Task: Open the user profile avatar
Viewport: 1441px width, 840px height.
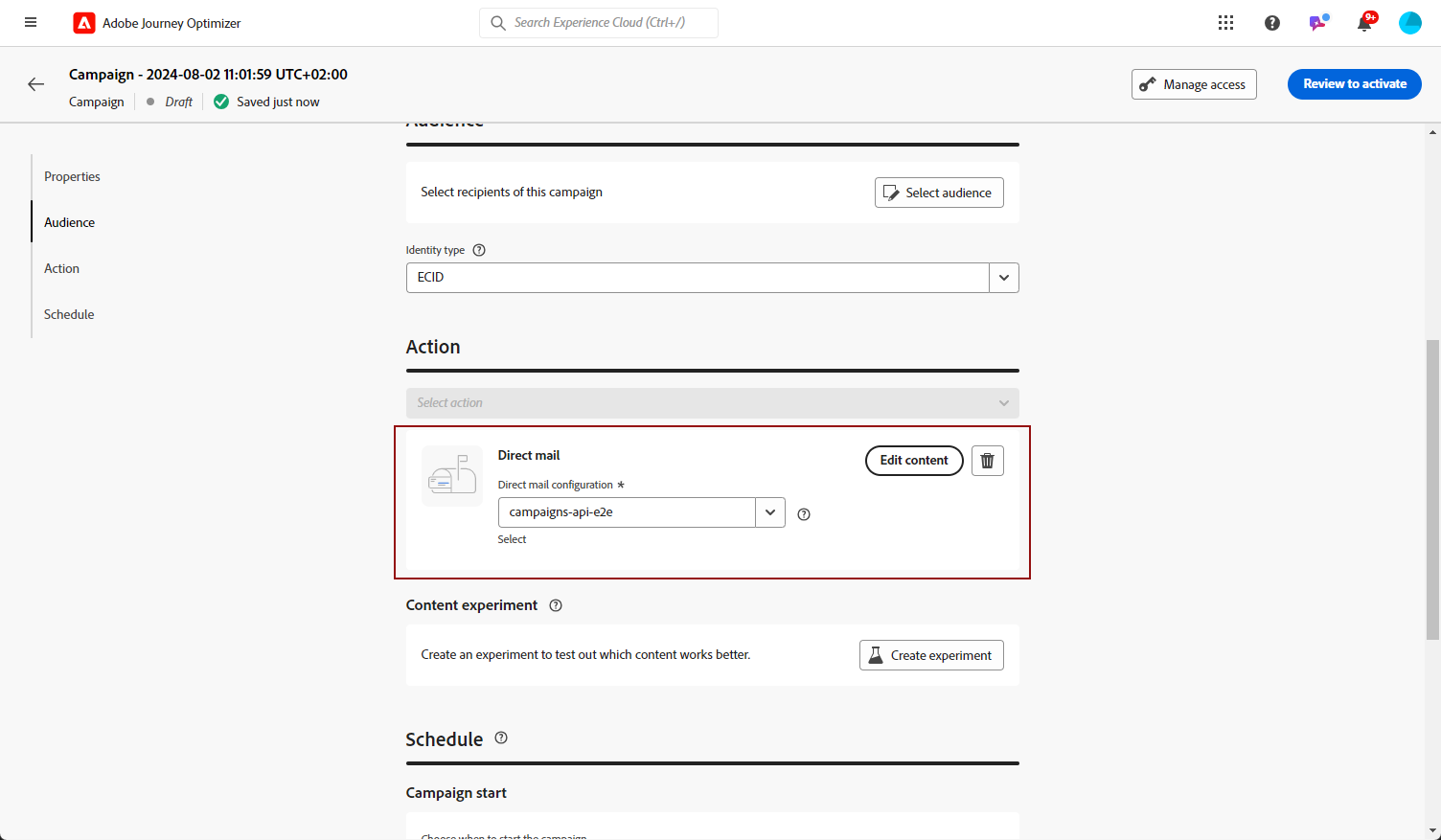Action: point(1409,23)
